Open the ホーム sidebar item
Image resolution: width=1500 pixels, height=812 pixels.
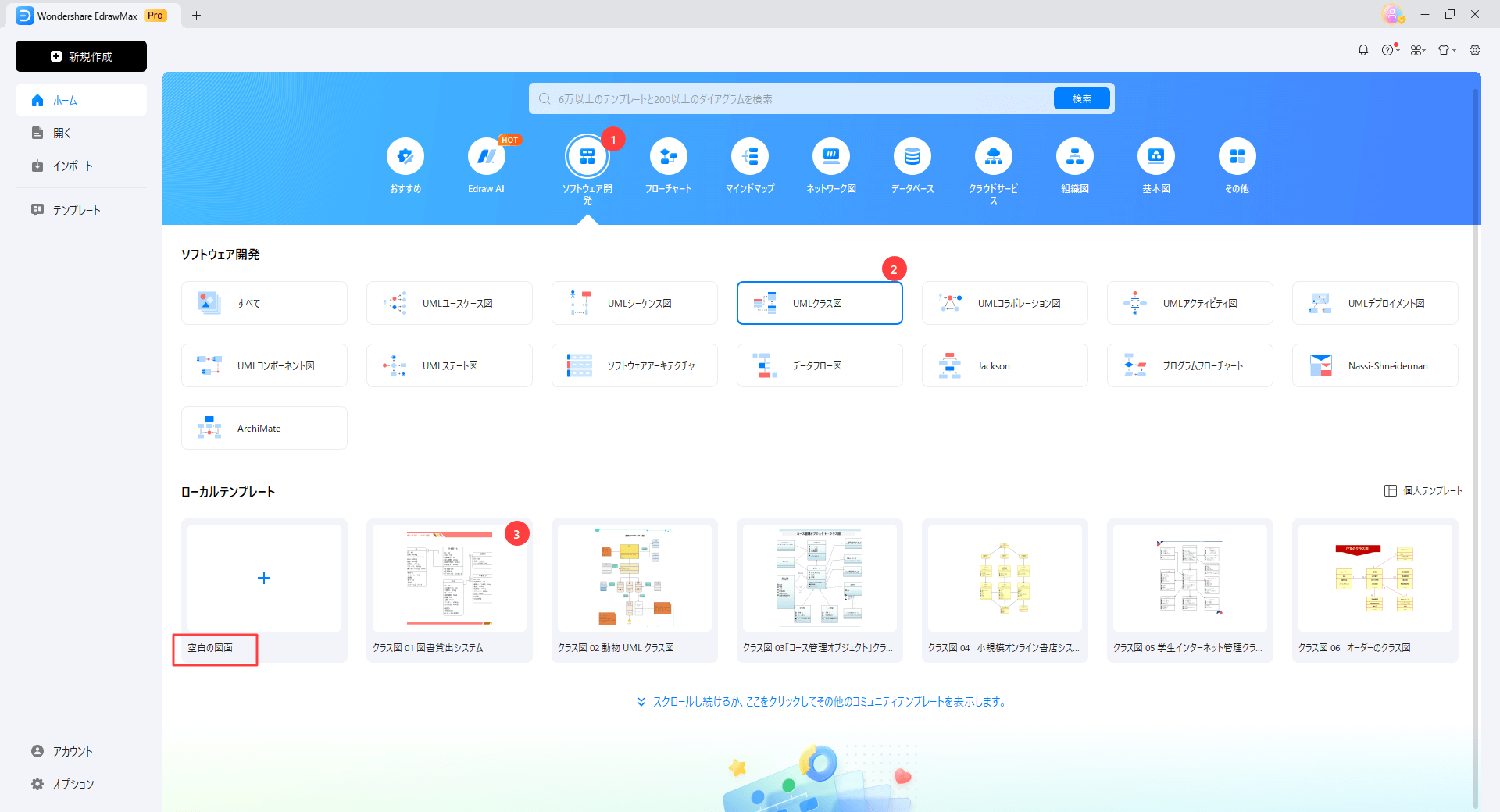(81, 101)
